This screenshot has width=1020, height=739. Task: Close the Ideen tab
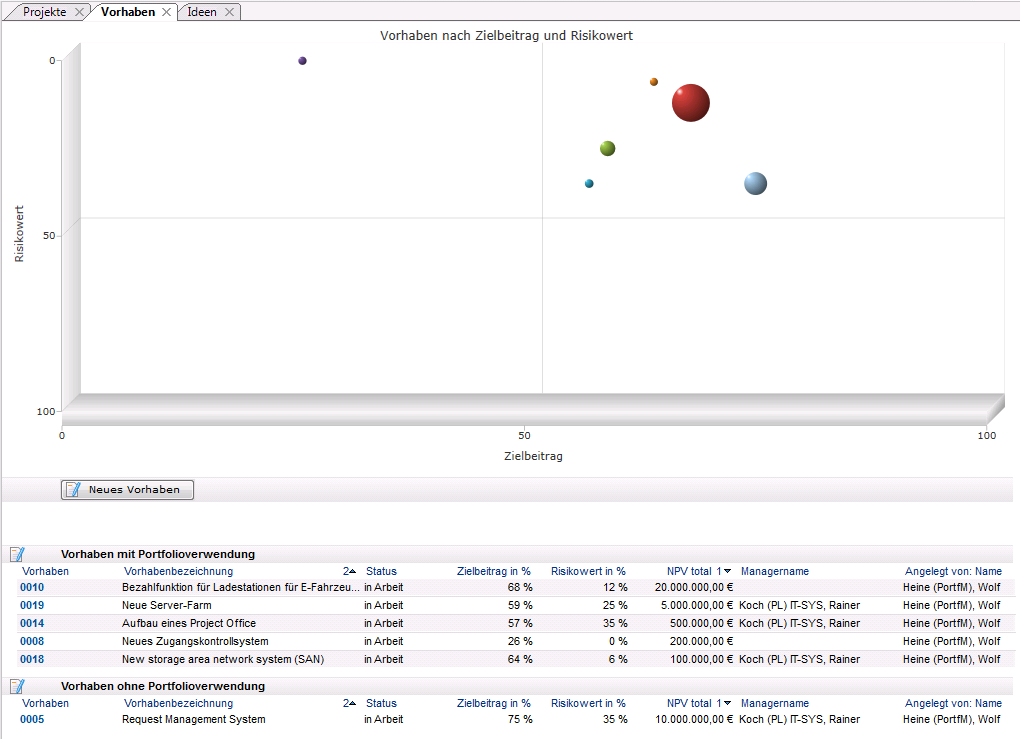point(229,12)
